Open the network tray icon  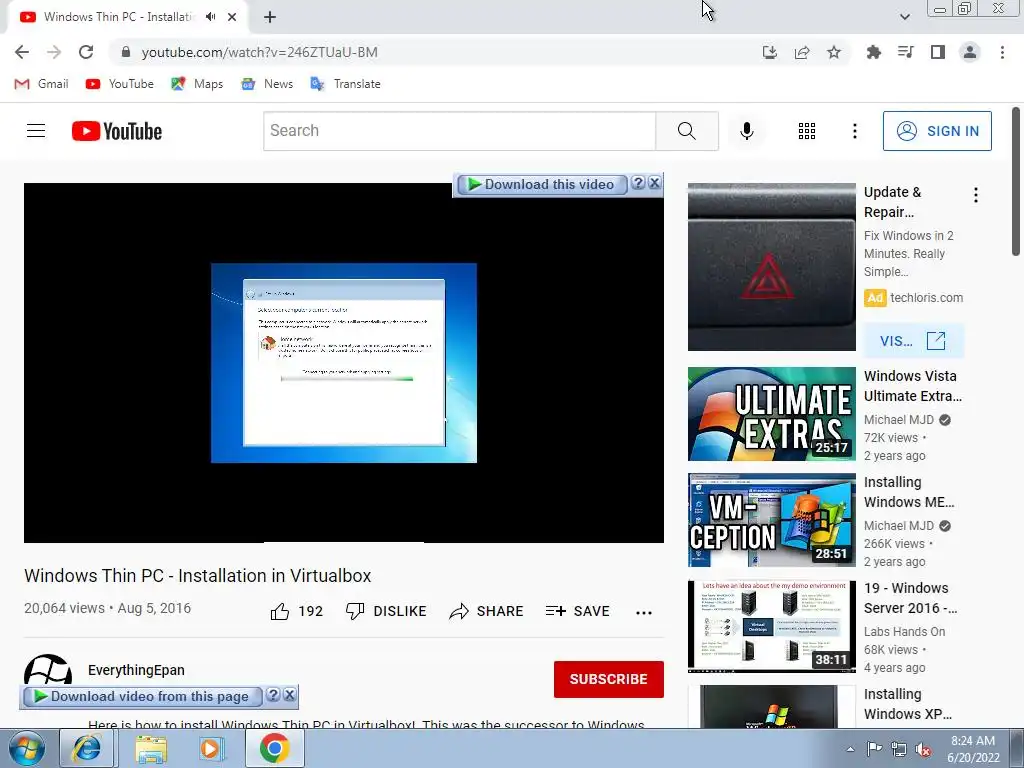point(899,750)
